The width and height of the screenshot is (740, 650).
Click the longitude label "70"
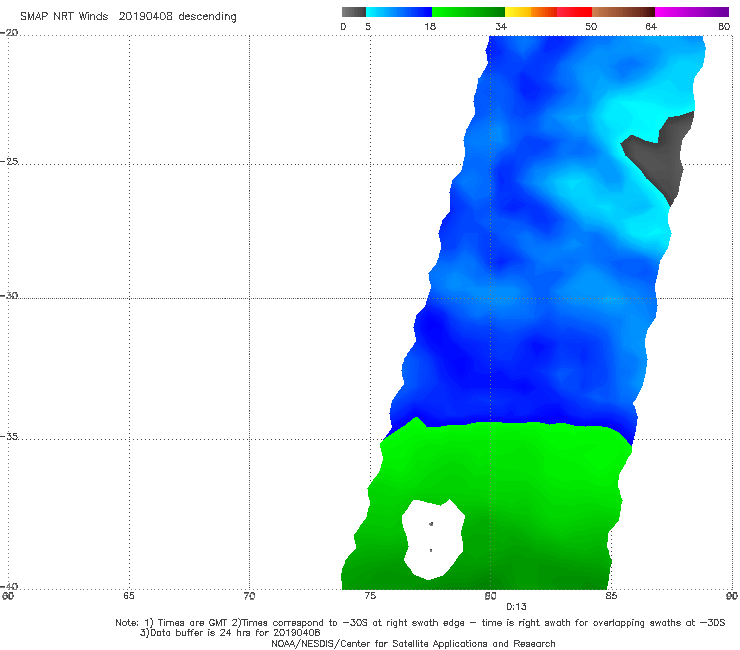249,596
